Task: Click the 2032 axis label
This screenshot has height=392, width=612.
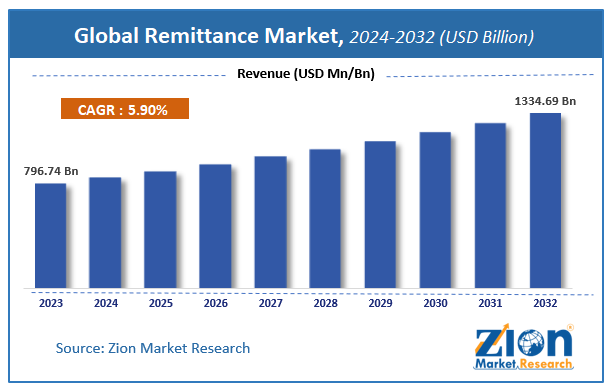Action: pyautogui.click(x=545, y=303)
